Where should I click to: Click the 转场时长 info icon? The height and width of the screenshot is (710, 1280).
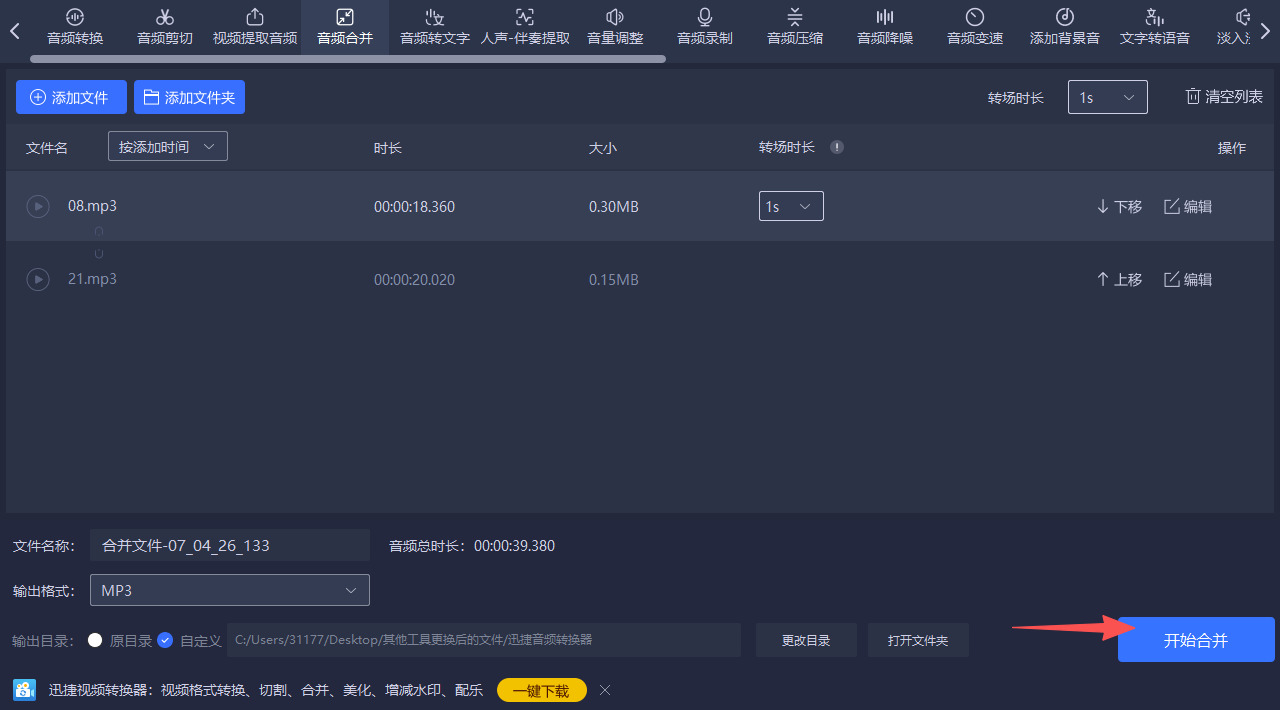click(x=837, y=147)
